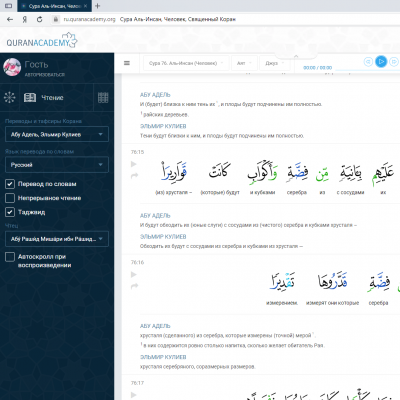
Task: Share ayah 76:15 with arrow icon
Action: (134, 176)
